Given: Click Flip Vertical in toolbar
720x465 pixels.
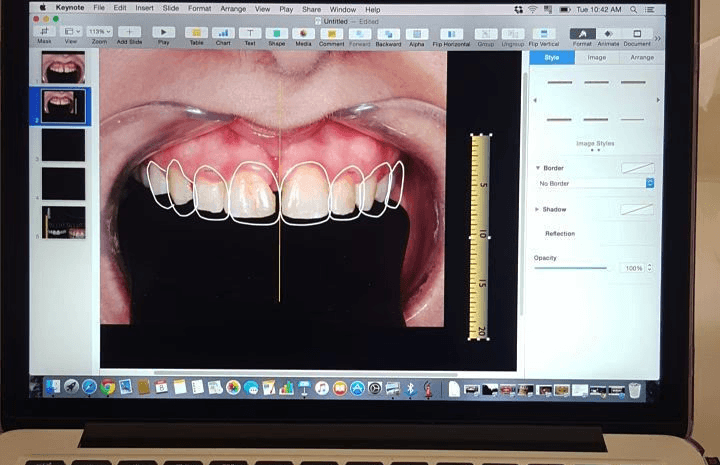Looking at the screenshot, I should 544,34.
